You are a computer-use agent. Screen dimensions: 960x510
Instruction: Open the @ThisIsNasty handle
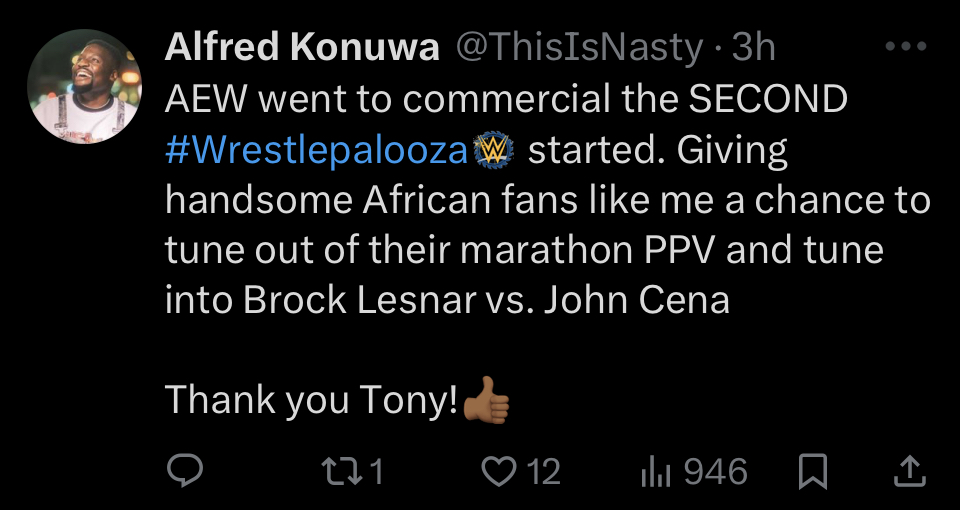click(580, 47)
